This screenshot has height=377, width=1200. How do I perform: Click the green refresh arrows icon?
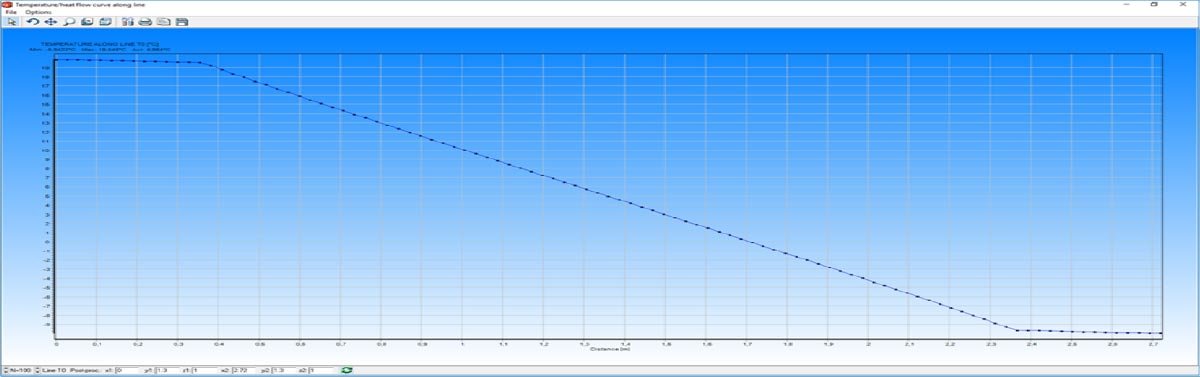pyautogui.click(x=347, y=370)
